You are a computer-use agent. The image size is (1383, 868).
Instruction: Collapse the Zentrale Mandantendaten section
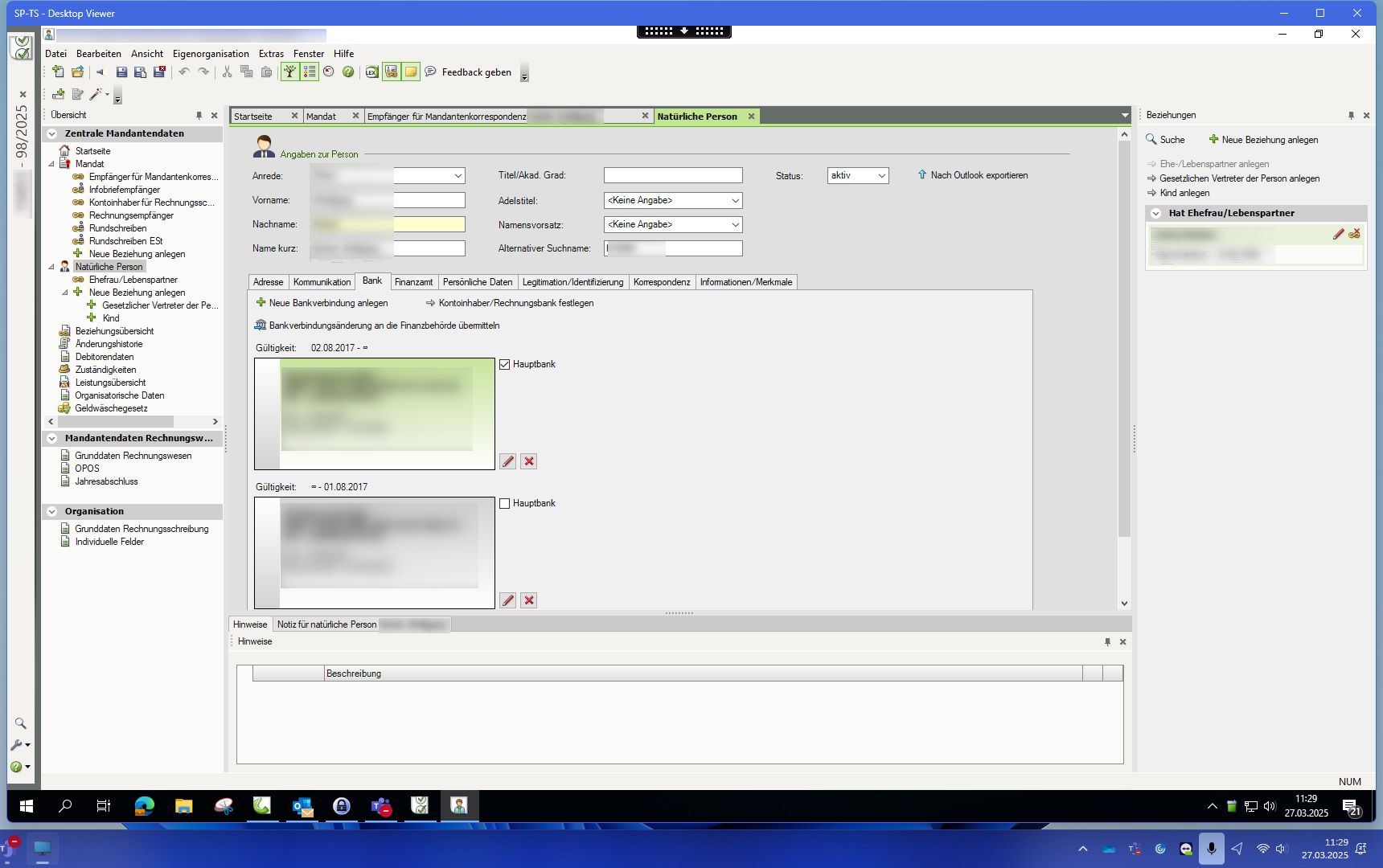[x=52, y=134]
